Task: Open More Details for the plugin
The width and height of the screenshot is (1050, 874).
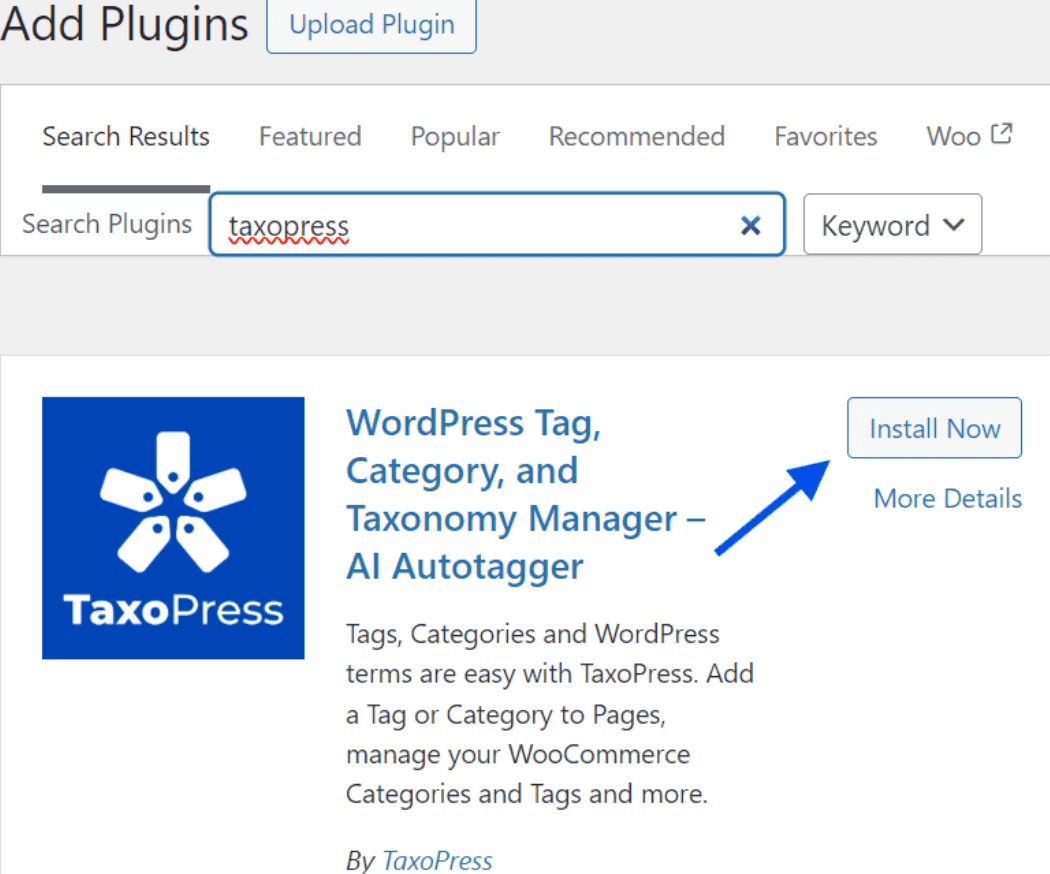Action: click(948, 499)
